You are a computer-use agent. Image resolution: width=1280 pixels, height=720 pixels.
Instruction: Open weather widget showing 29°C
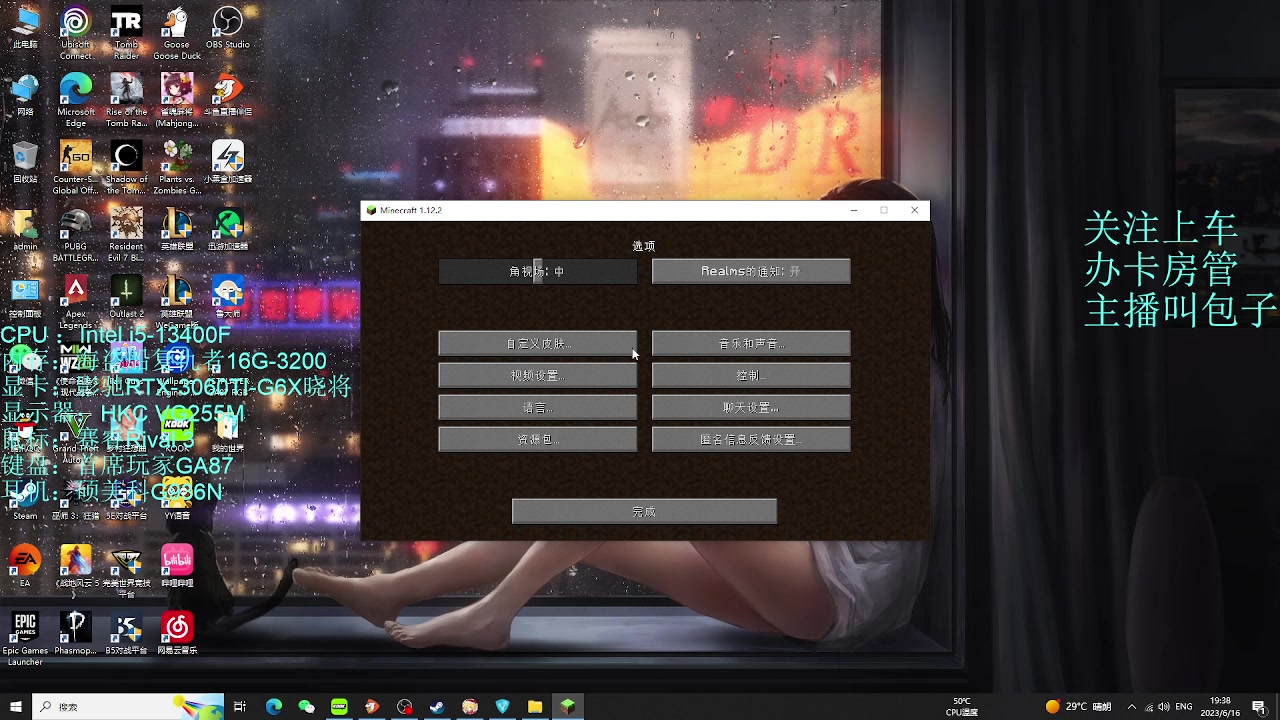tap(1078, 707)
